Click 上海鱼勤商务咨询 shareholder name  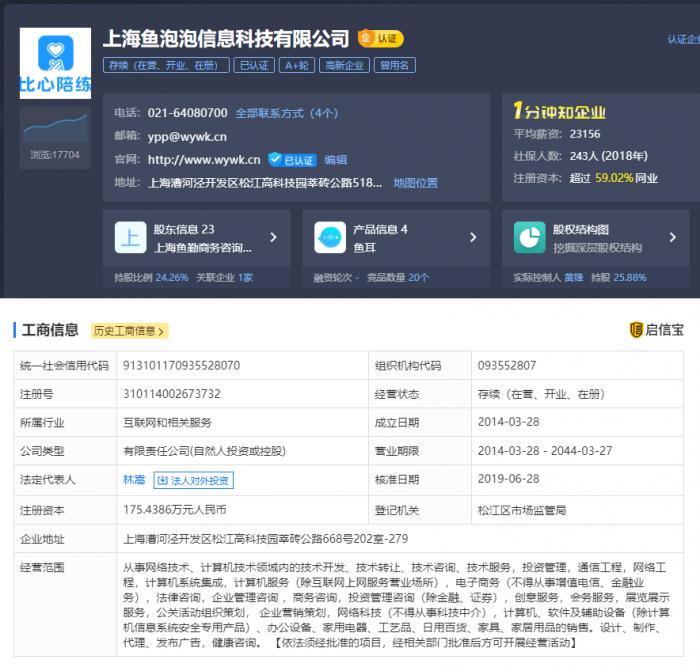203,248
